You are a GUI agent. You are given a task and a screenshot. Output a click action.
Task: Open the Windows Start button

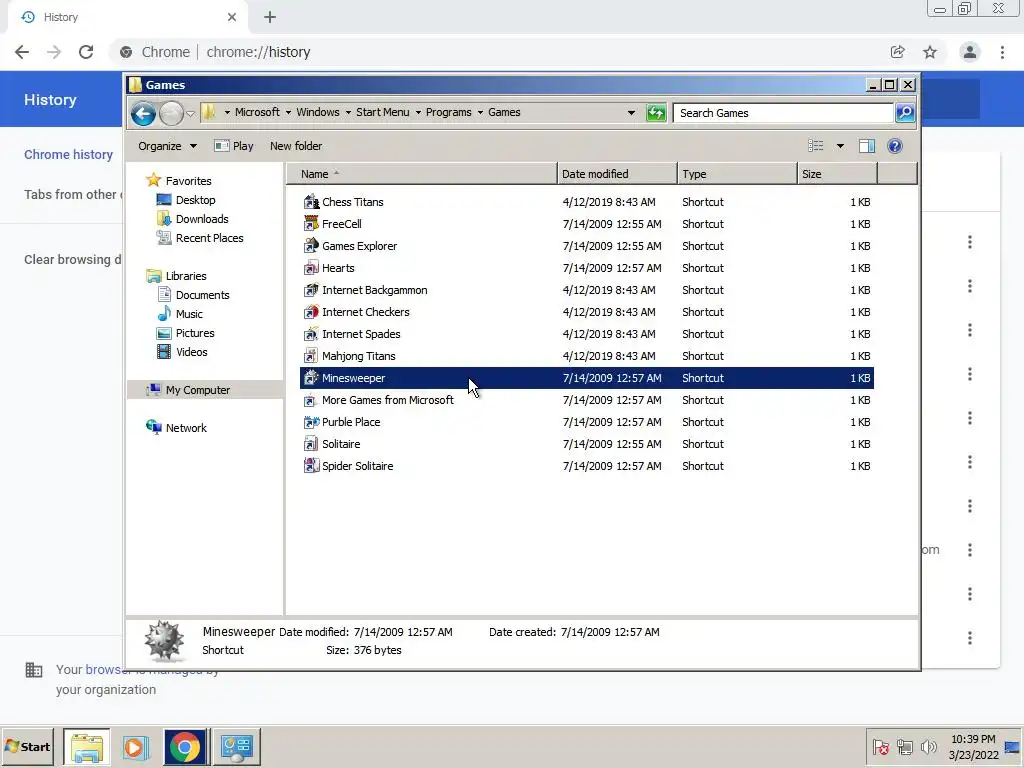(28, 746)
